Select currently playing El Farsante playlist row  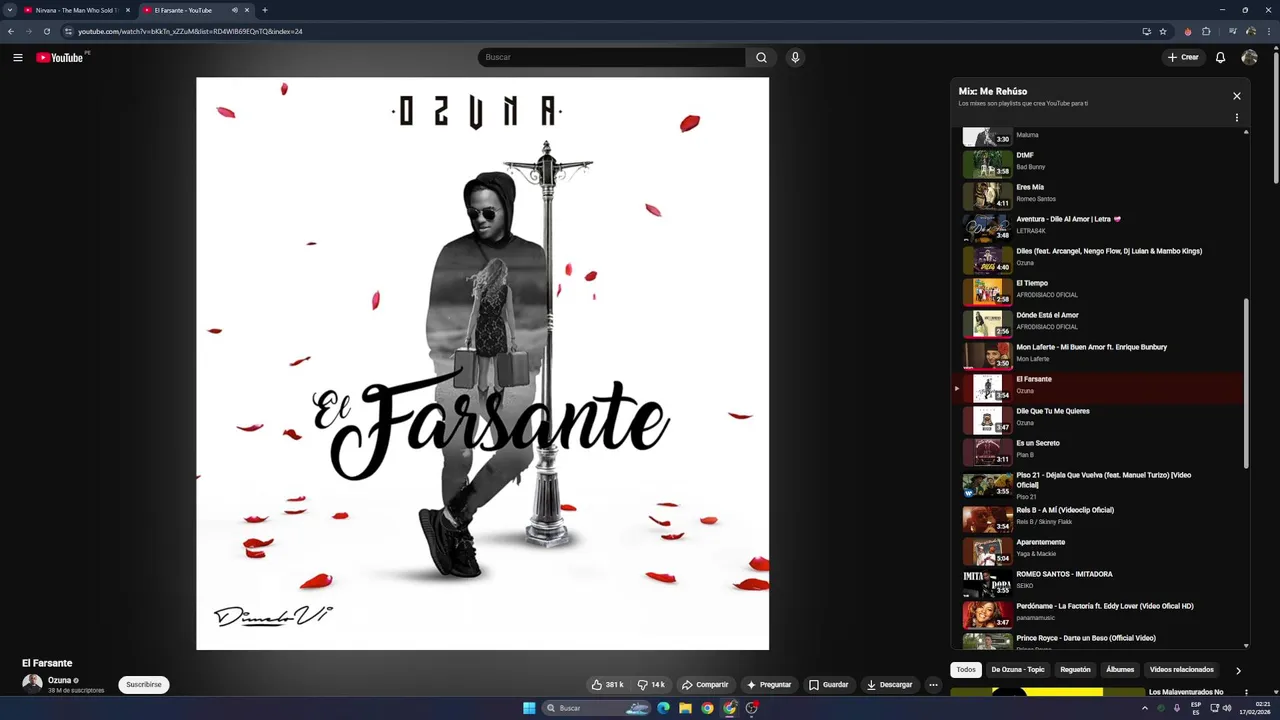pyautogui.click(x=1098, y=387)
